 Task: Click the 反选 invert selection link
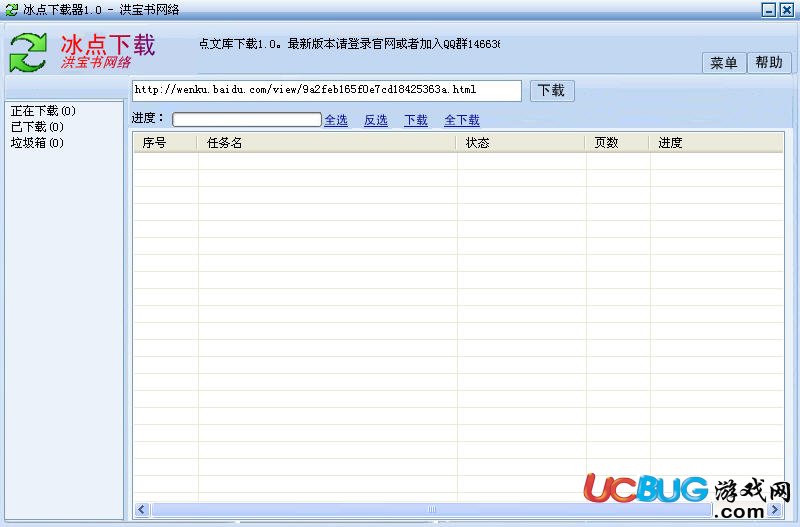coord(376,120)
